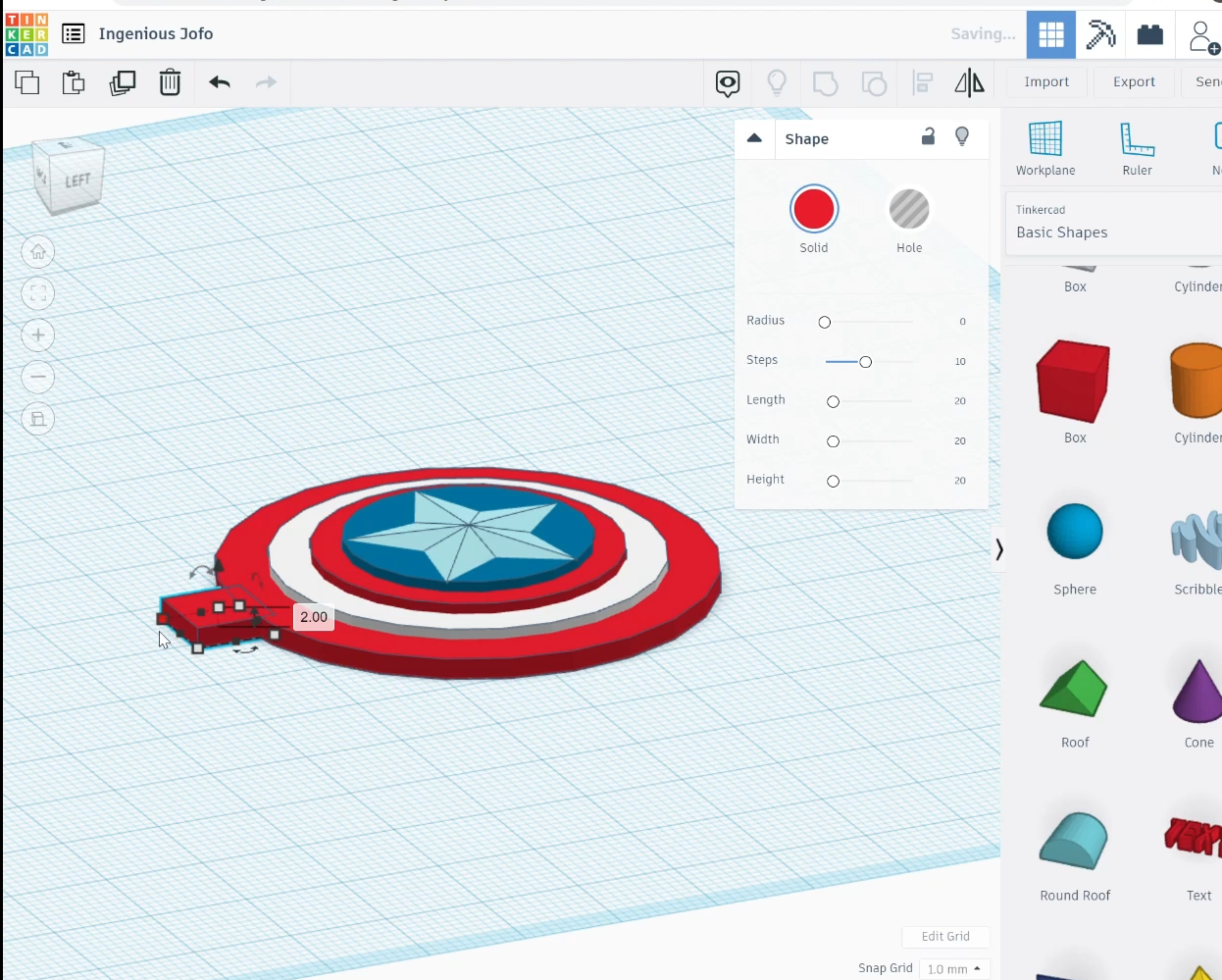
Task: Collapse the Shape inspector panel
Action: coord(754,138)
